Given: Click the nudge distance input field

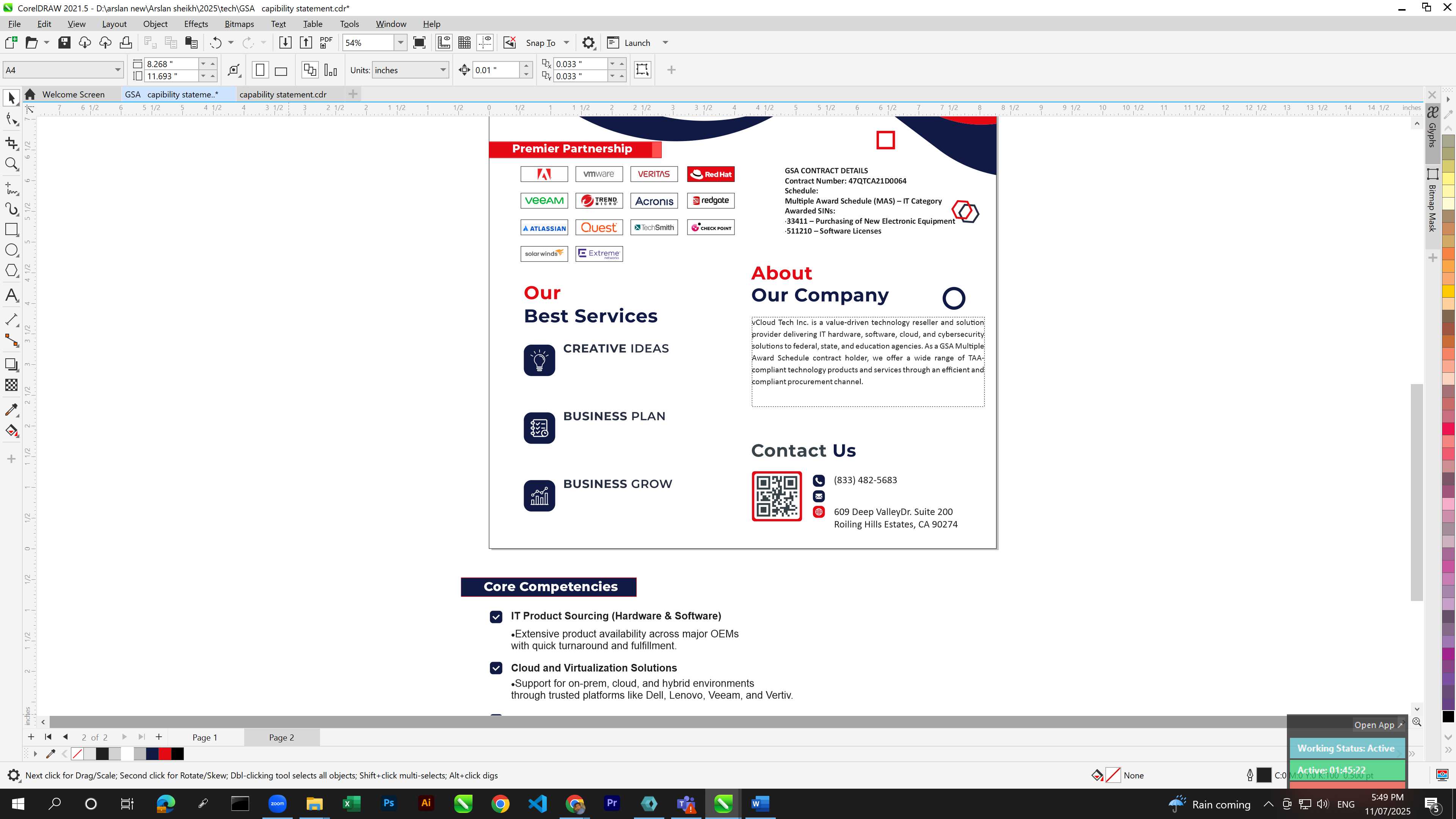Looking at the screenshot, I should click(496, 70).
